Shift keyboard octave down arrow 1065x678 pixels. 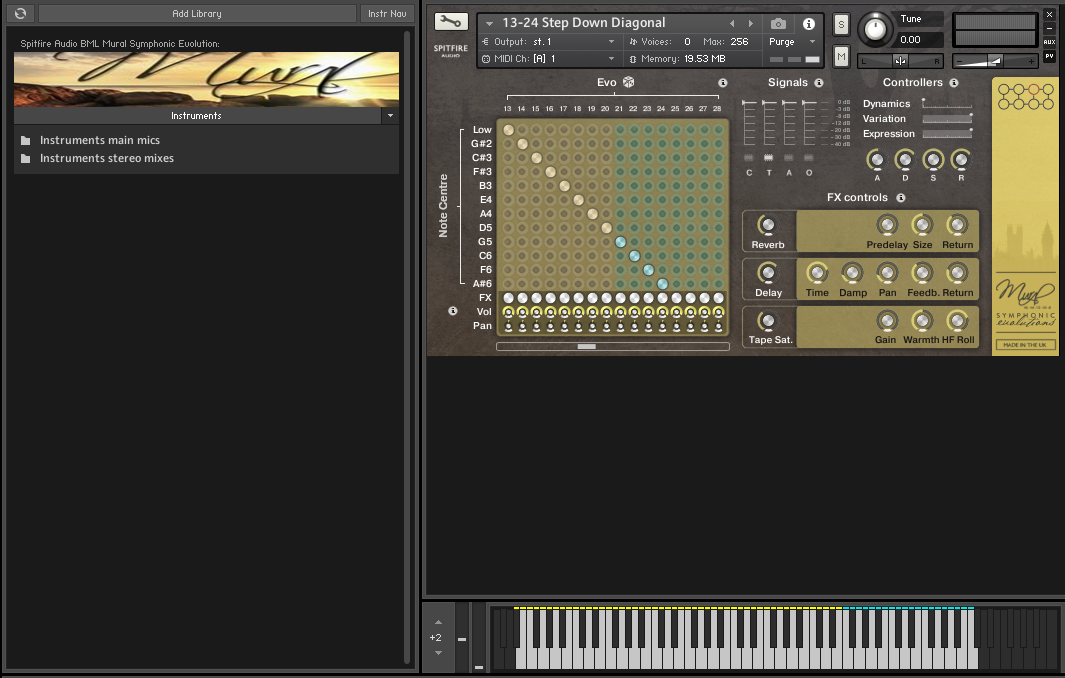point(438,653)
